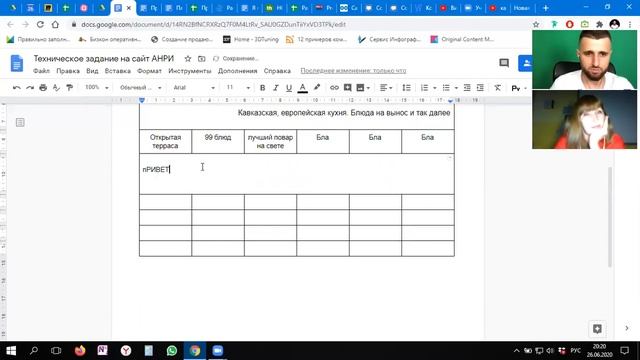The image size is (640, 360).
Task: Star the document title
Action: (x=188, y=59)
